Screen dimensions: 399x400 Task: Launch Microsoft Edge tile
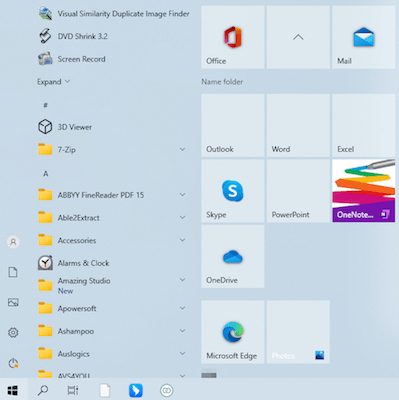point(233,332)
